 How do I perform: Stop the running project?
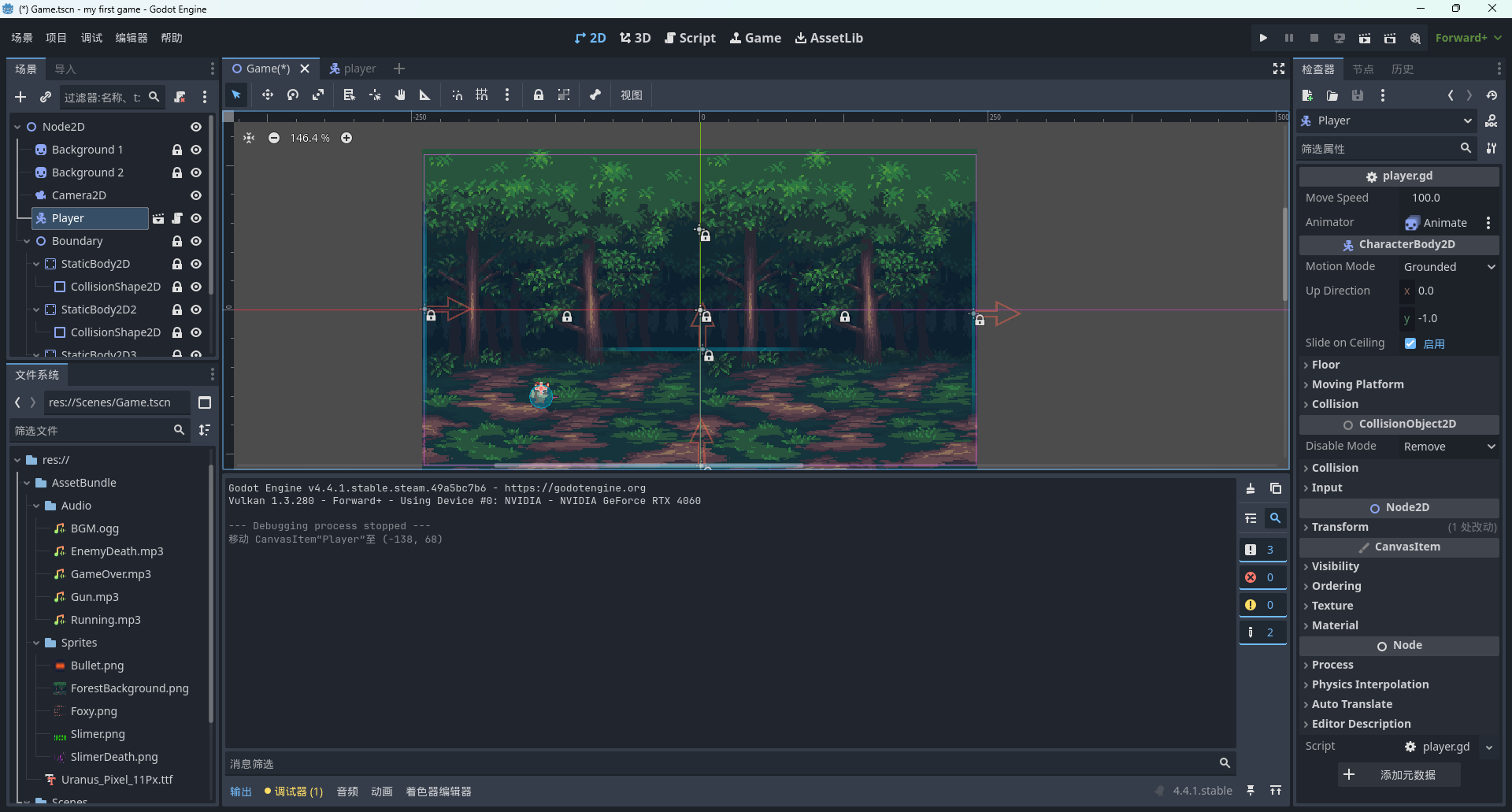[1314, 38]
